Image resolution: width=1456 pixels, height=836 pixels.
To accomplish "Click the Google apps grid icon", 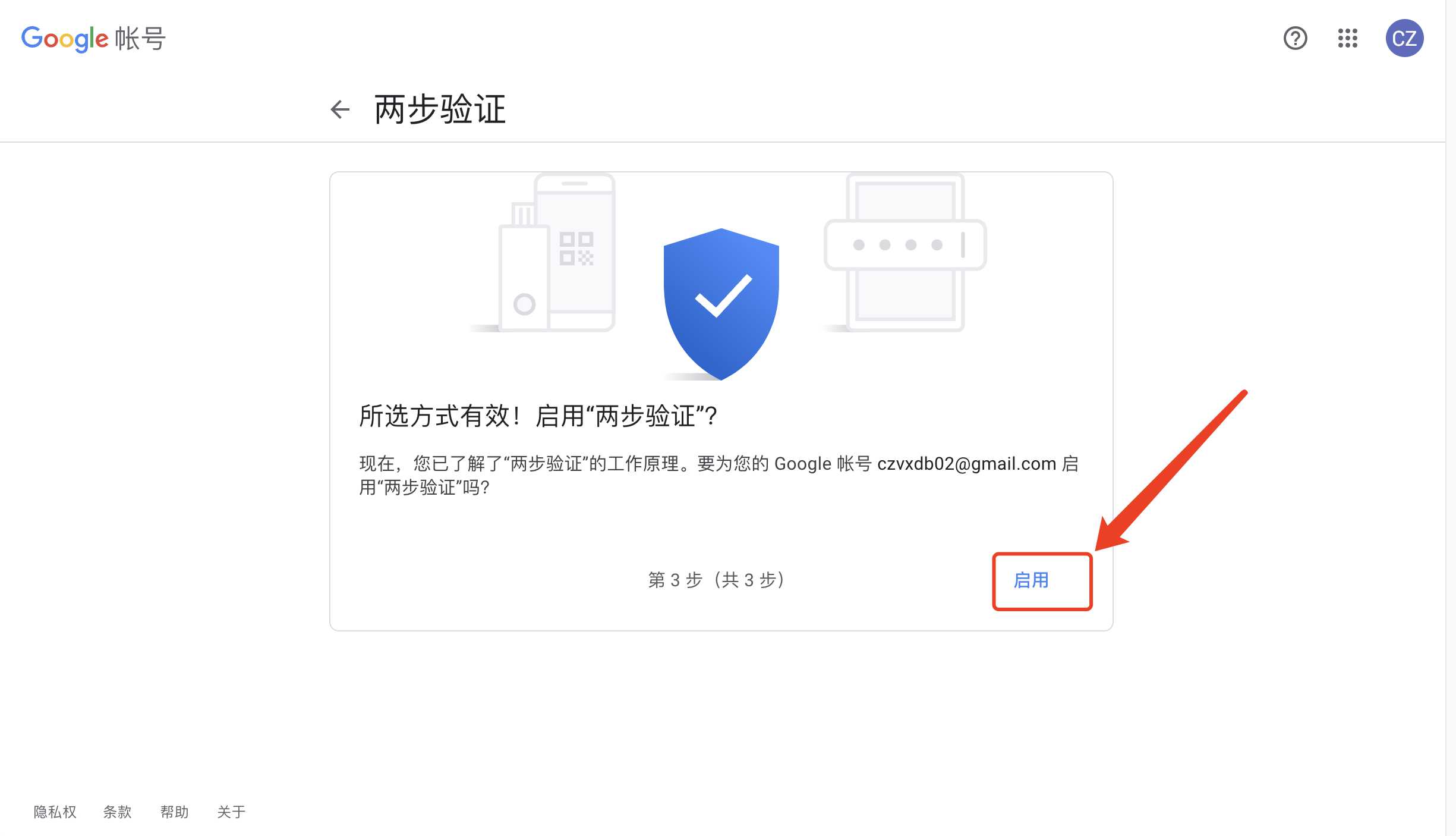I will pos(1349,38).
